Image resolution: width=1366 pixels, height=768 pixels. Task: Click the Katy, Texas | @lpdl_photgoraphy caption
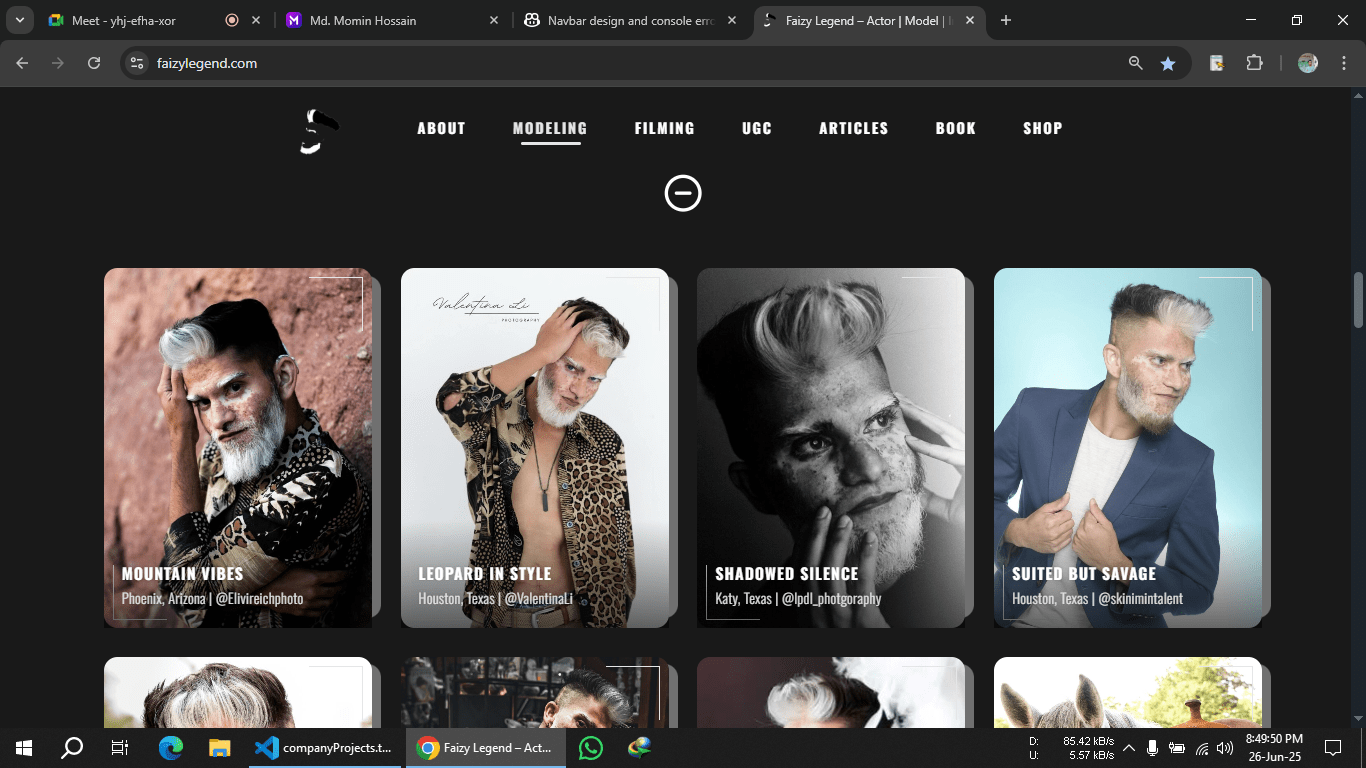point(798,598)
